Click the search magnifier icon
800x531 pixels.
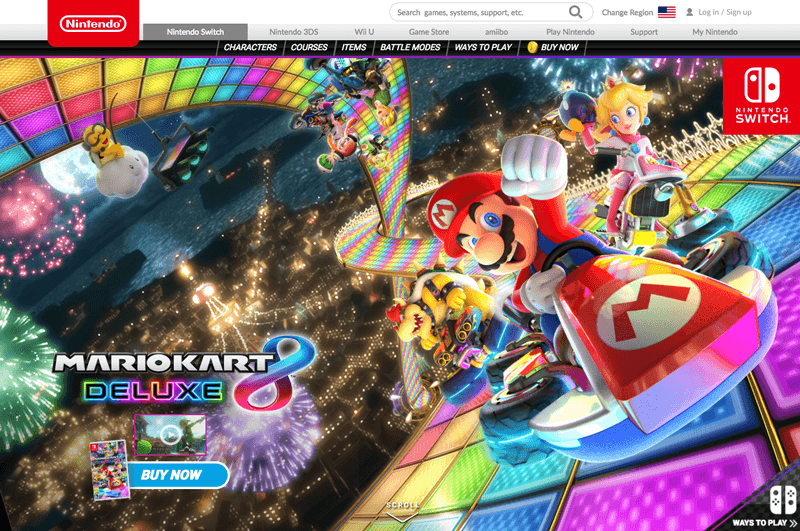point(575,12)
